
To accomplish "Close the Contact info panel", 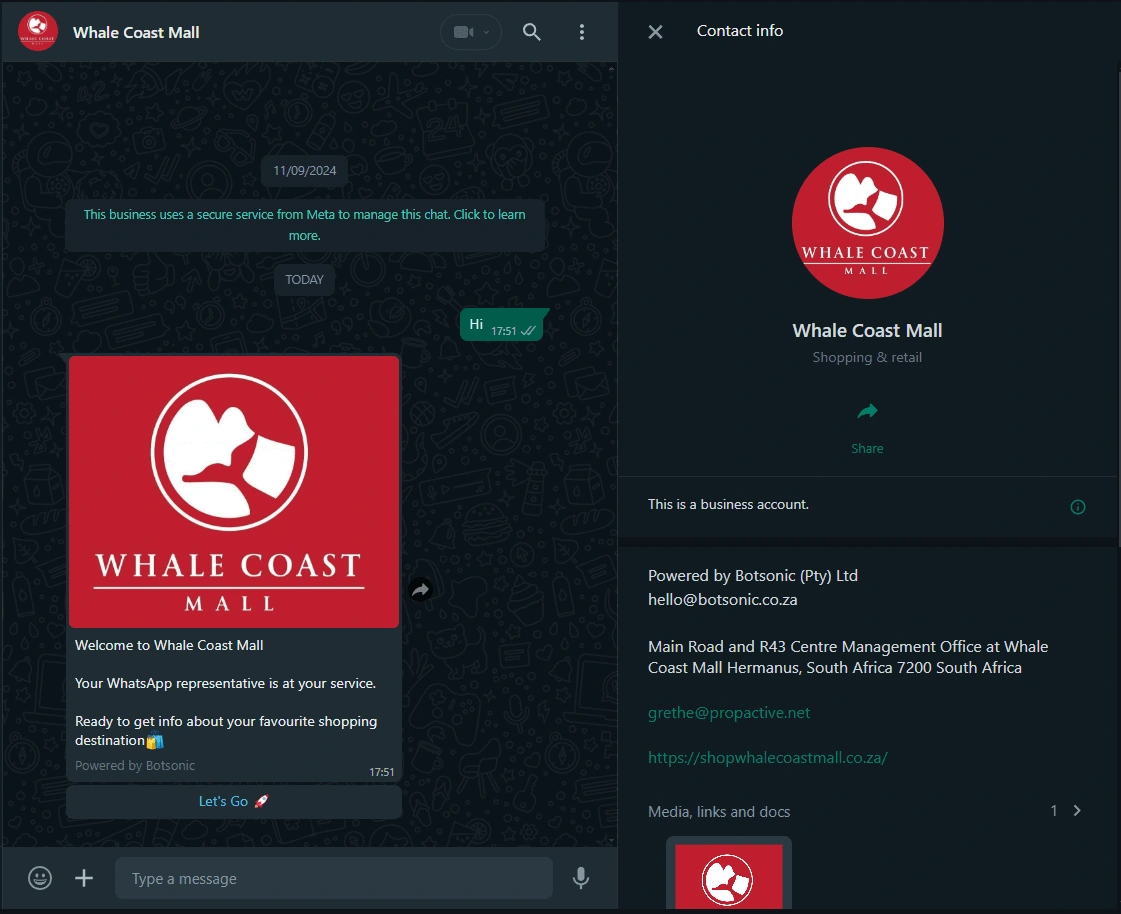I will point(655,31).
